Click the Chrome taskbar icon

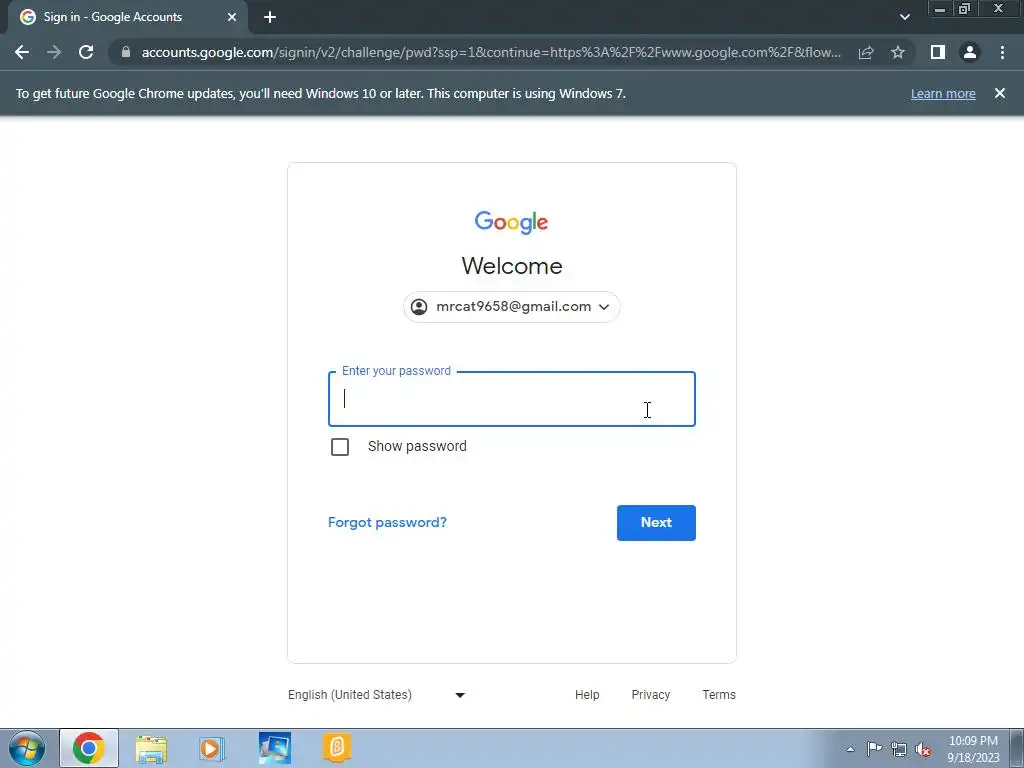89,748
